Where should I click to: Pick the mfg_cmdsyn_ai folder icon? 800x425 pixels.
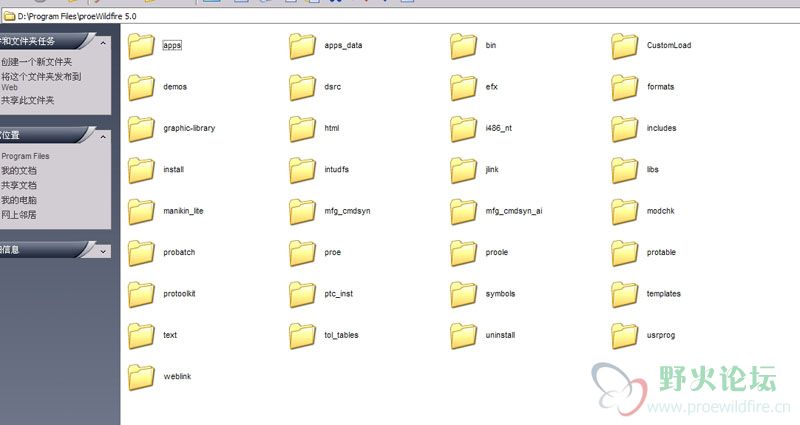[x=463, y=211]
